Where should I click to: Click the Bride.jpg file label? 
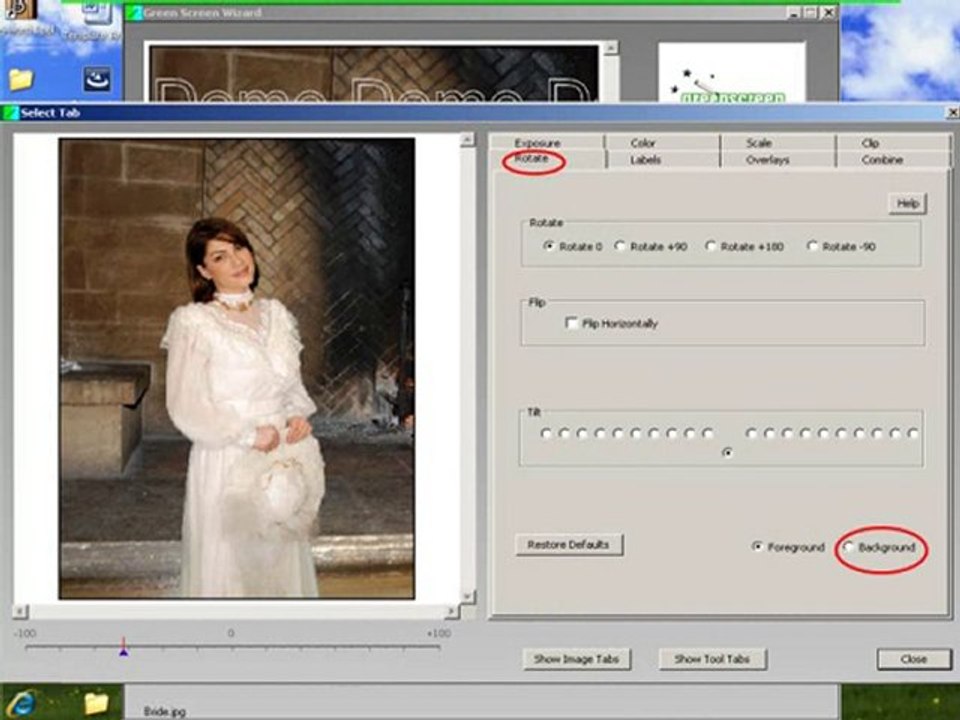pos(165,711)
